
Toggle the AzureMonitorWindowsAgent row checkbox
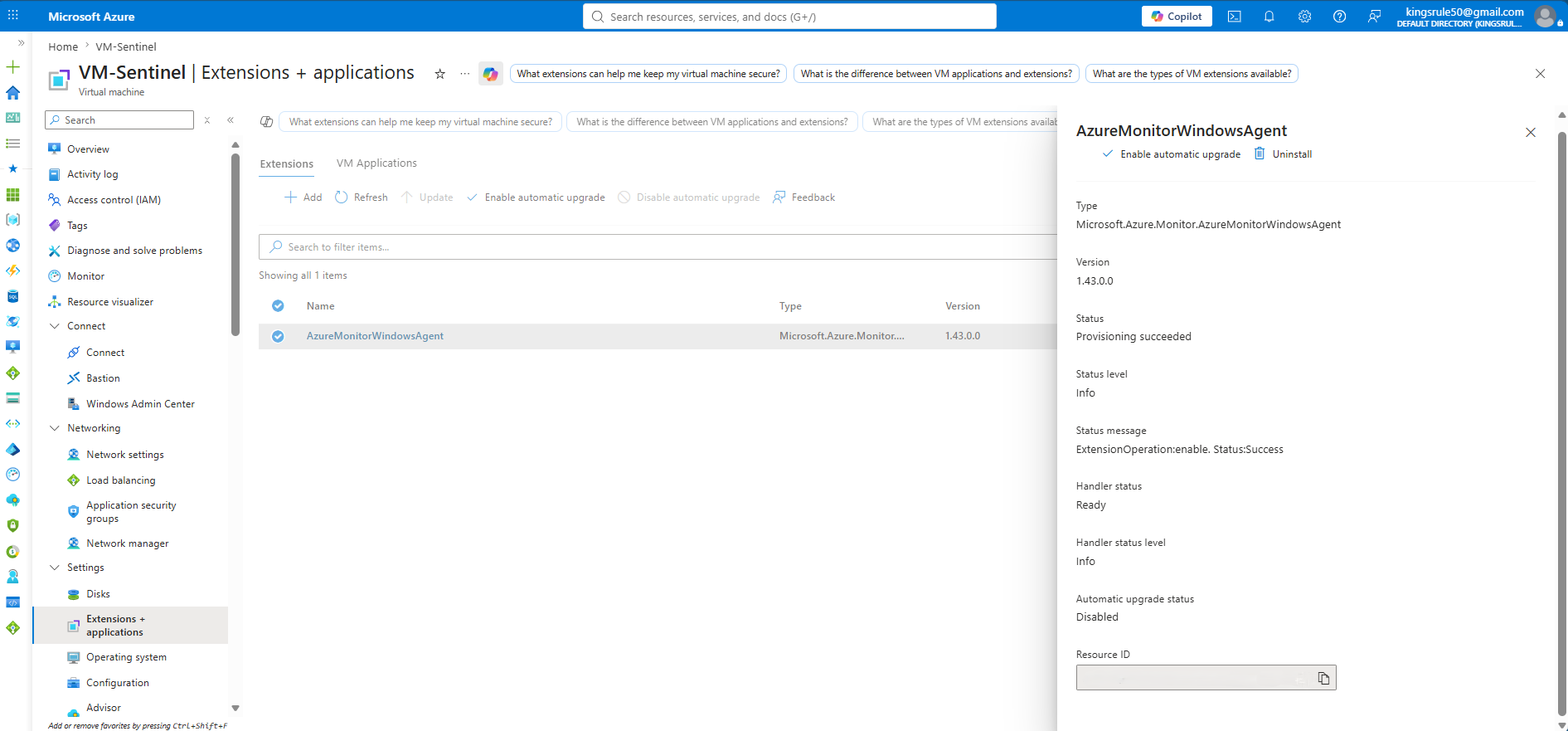[x=278, y=336]
